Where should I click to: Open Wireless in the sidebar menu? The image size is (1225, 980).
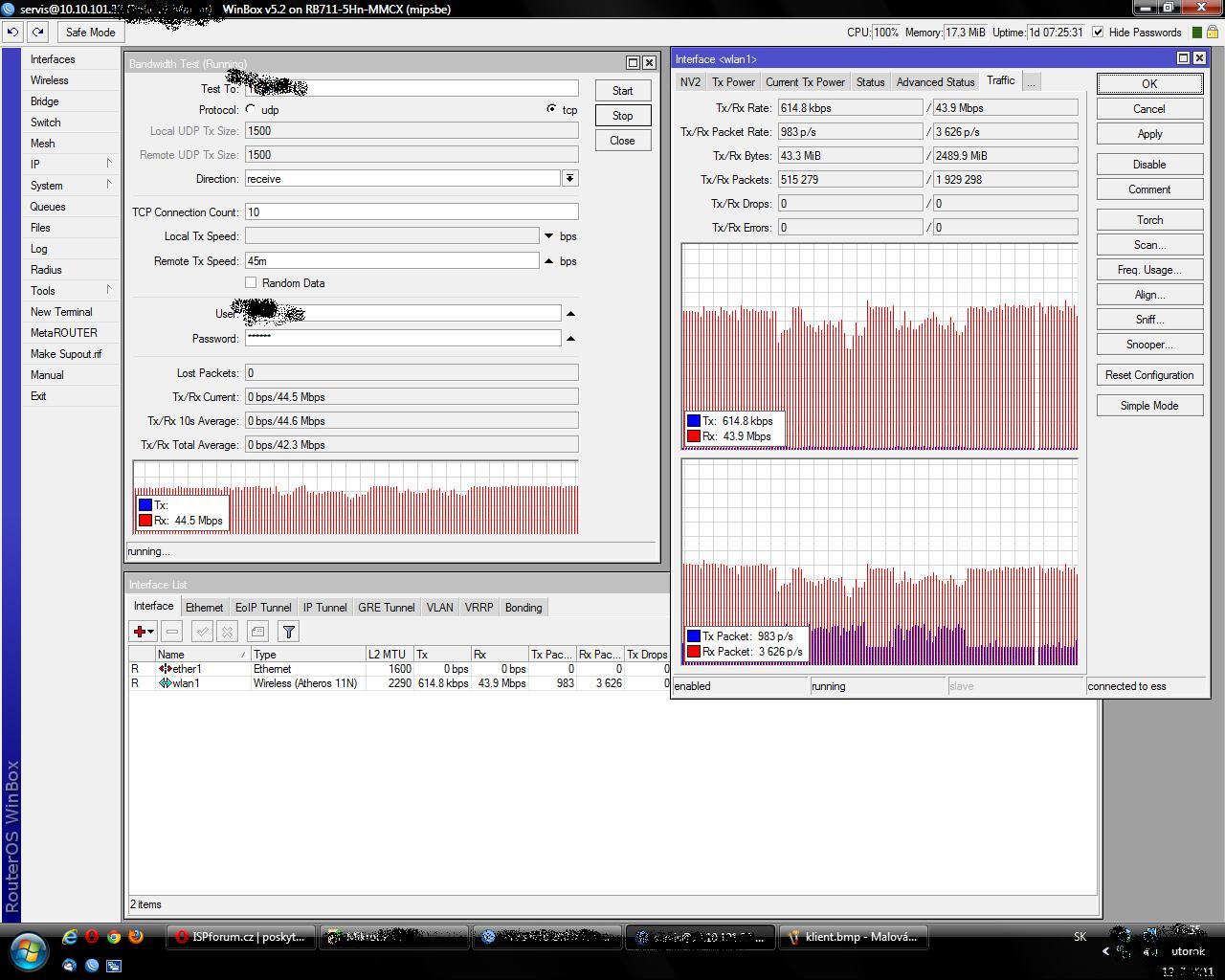(49, 80)
